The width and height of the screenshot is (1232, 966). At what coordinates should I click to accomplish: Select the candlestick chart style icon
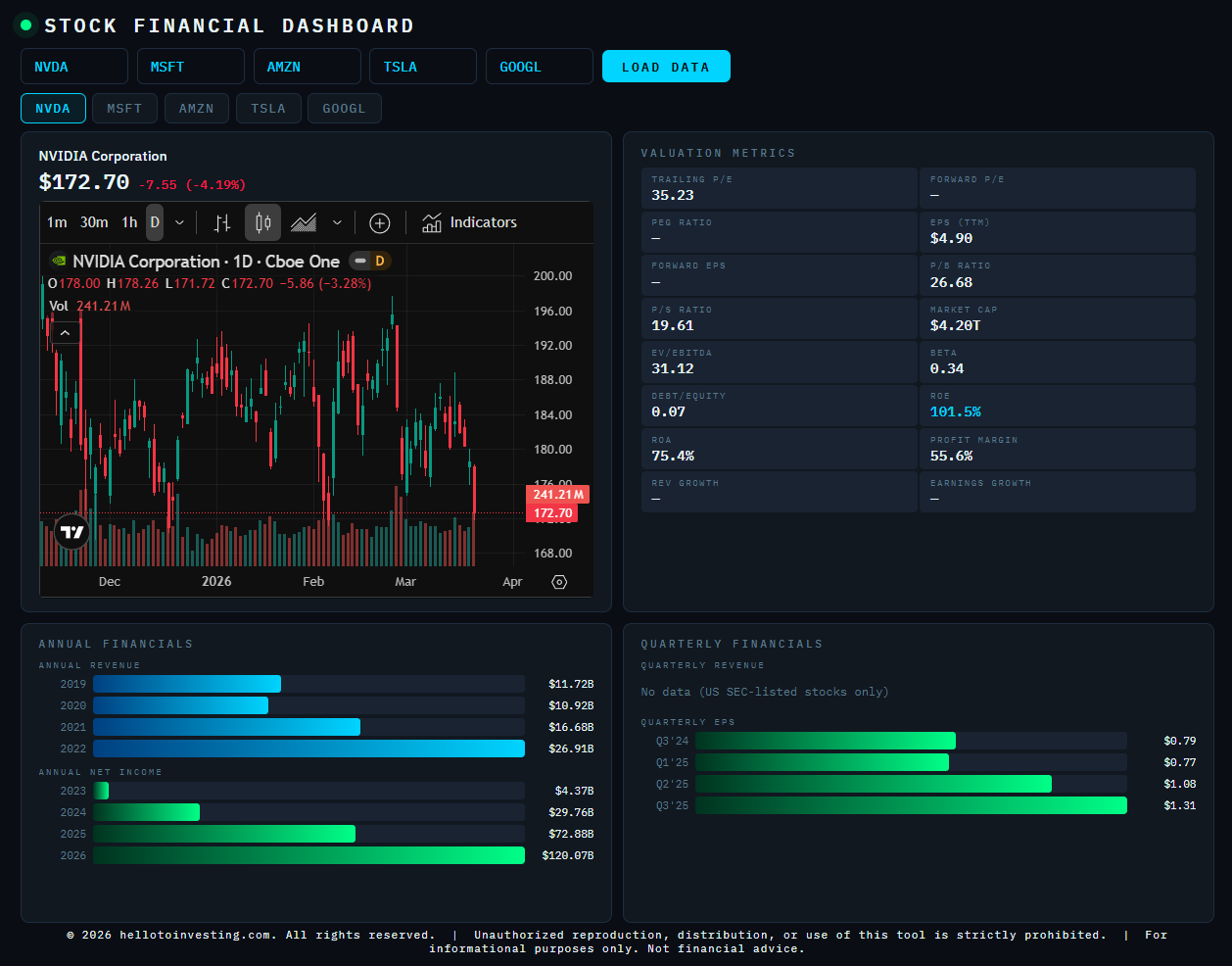262,222
